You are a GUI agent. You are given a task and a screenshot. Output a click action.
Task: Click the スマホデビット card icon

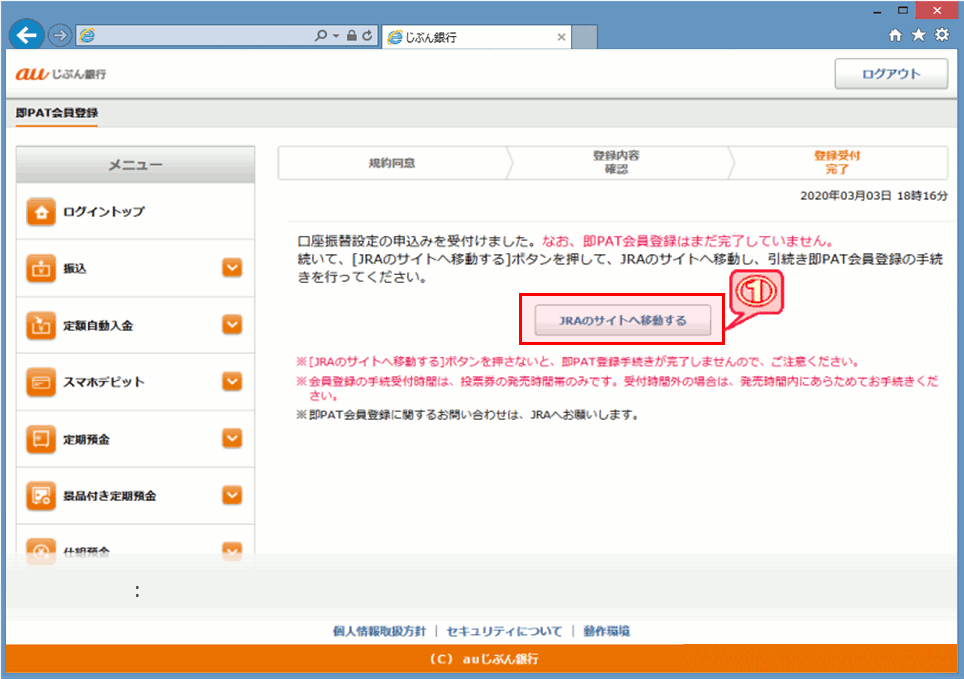(x=41, y=382)
